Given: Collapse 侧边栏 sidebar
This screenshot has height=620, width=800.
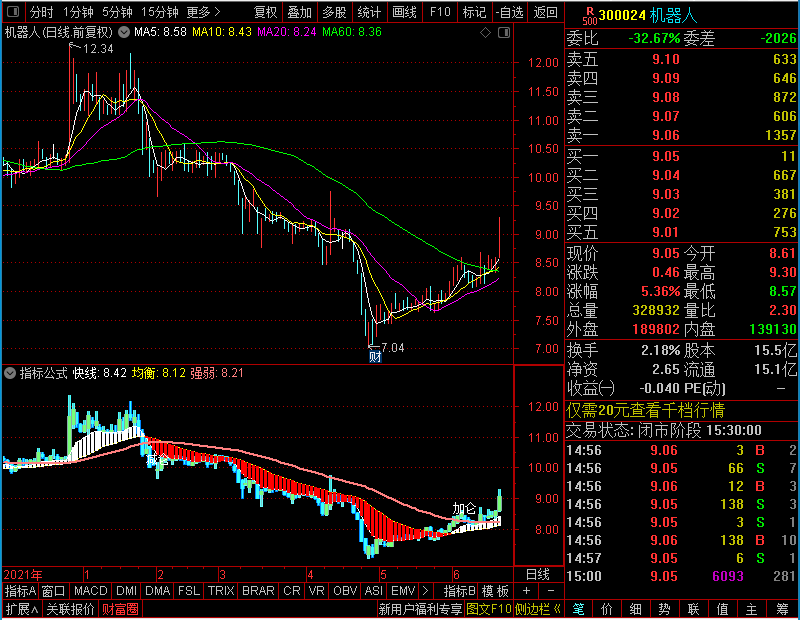Looking at the screenshot, I should click(x=538, y=609).
